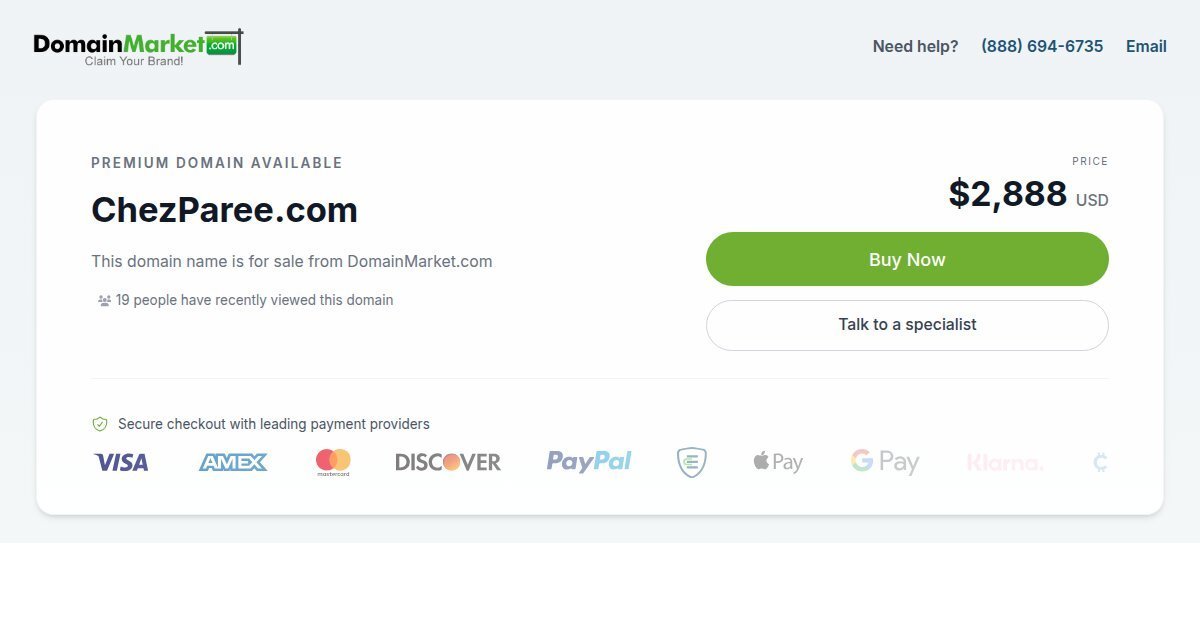Click the green secure checkout shield icon
Screen dimensions: 1200x630
tap(100, 424)
